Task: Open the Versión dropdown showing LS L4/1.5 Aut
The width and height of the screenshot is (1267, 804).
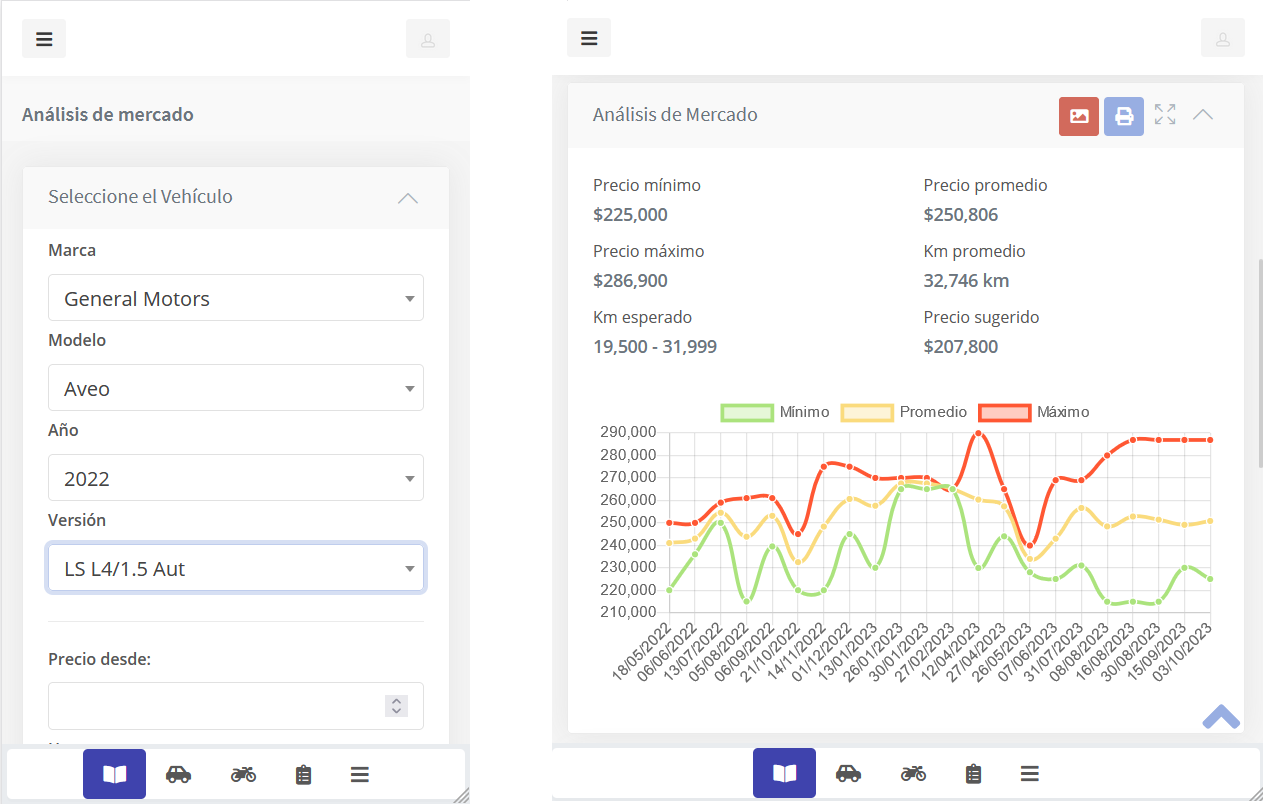Action: click(236, 568)
